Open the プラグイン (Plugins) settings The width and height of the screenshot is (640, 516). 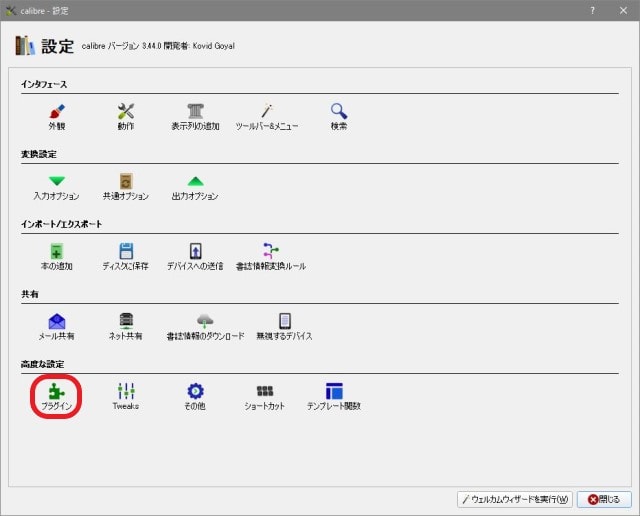[57, 397]
